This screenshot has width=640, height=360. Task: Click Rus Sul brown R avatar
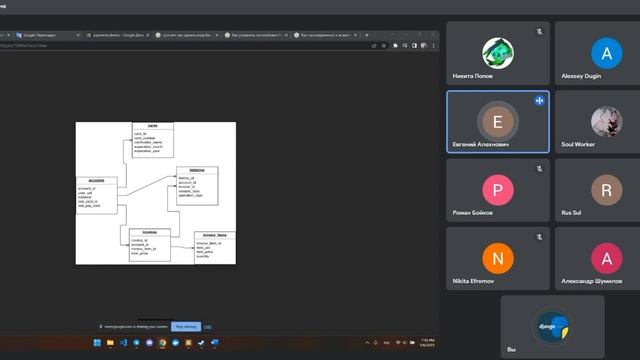607,190
